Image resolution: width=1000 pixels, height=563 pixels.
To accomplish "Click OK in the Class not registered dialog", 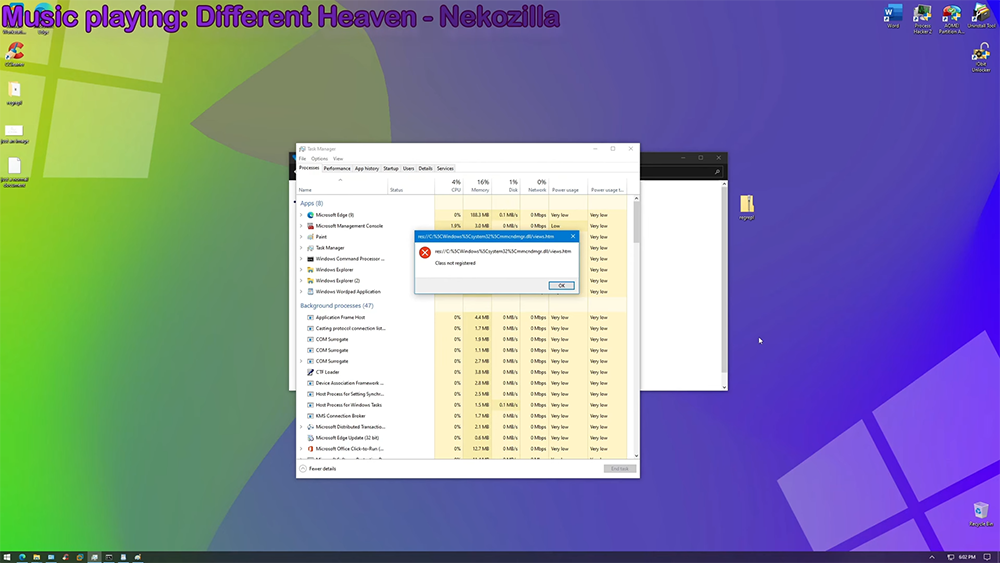I will (561, 286).
